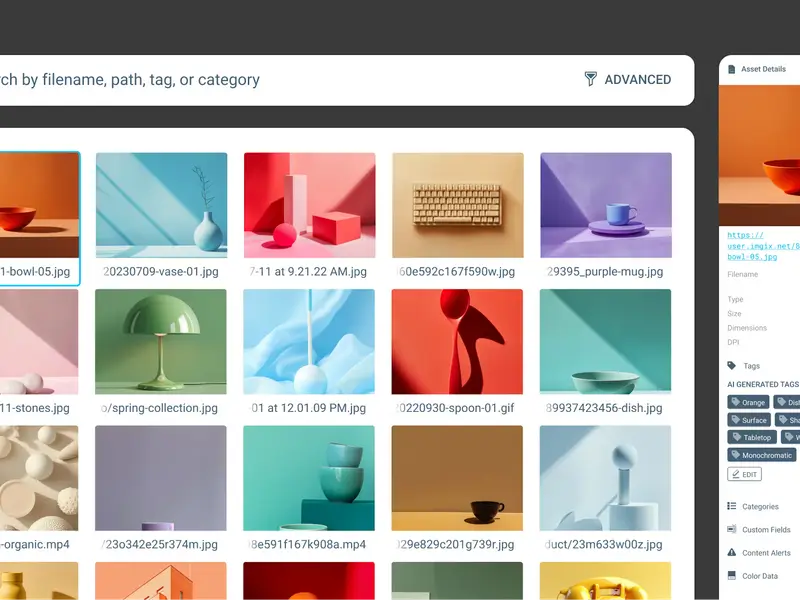Open Content Alerts warning icon

(x=732, y=552)
